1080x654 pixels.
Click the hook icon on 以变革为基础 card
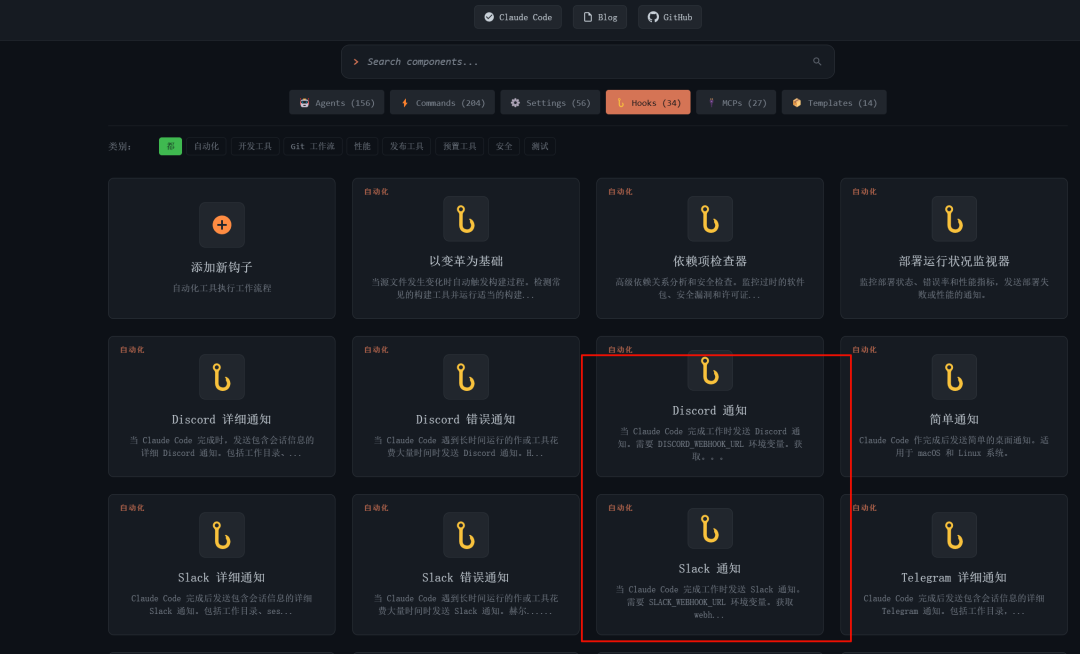point(466,219)
